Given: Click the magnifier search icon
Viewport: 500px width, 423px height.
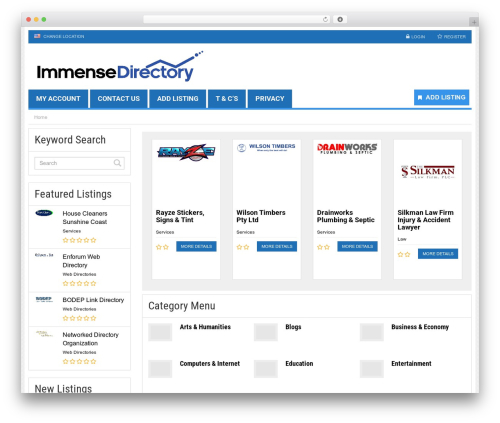Looking at the screenshot, I should (117, 163).
